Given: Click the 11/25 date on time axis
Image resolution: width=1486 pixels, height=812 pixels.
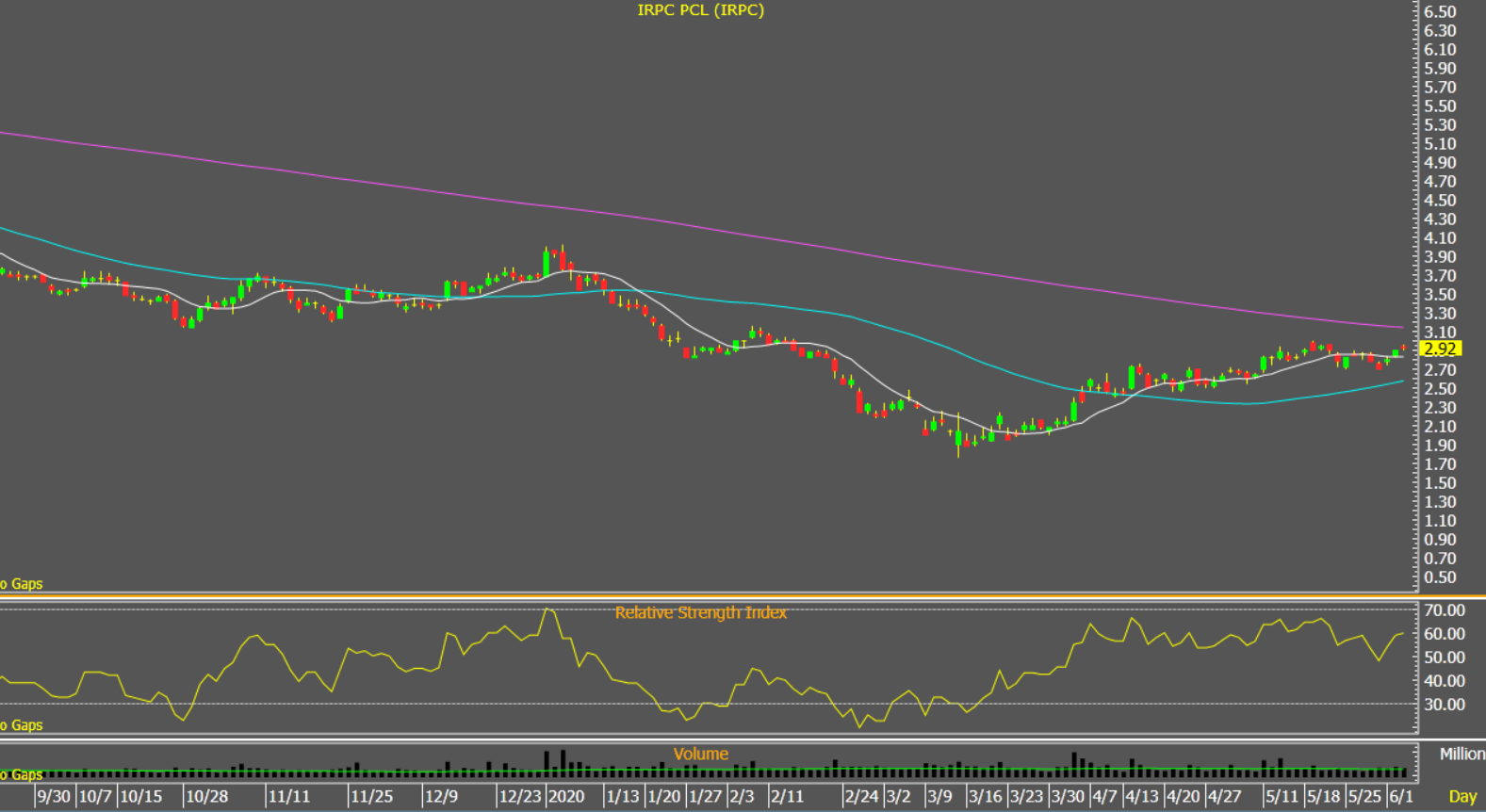Looking at the screenshot, I should tap(372, 797).
